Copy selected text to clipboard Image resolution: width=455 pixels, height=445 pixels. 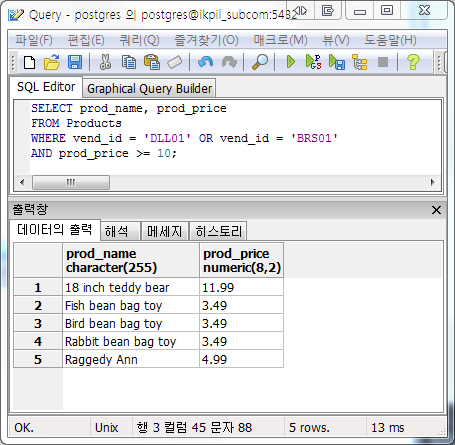pyautogui.click(x=129, y=62)
